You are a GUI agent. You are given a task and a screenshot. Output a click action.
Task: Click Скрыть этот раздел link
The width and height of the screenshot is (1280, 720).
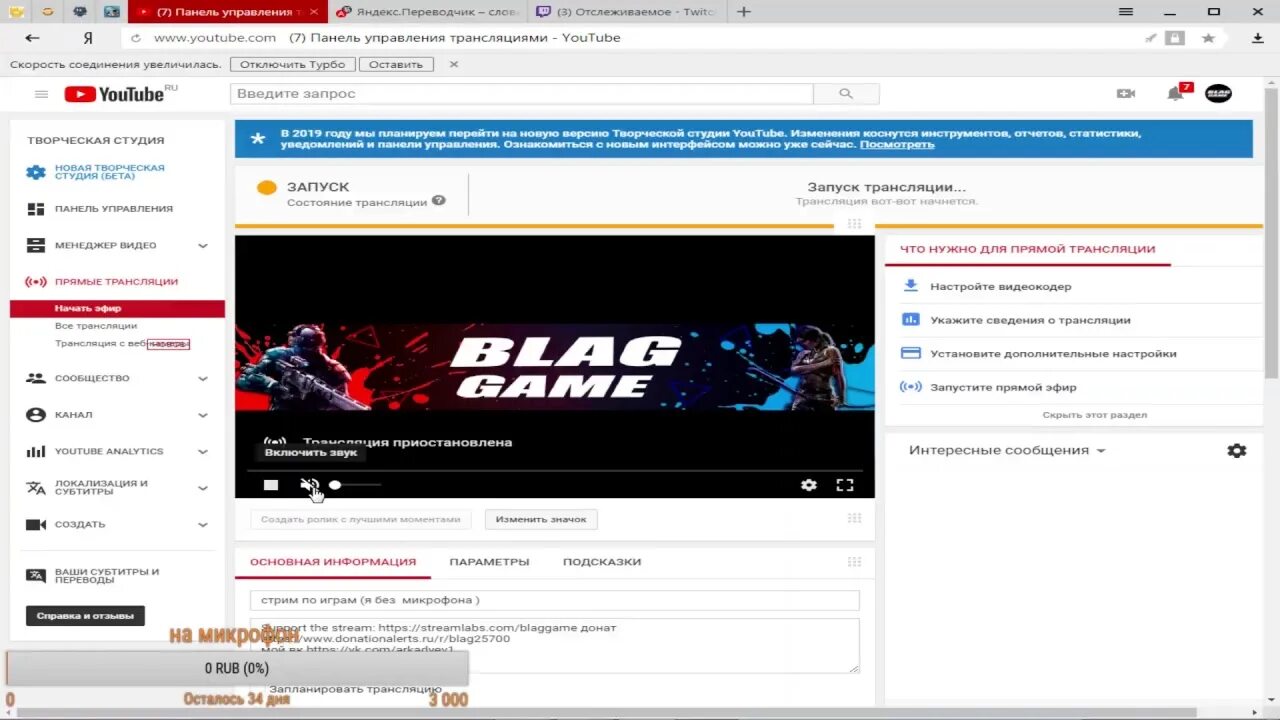1094,415
